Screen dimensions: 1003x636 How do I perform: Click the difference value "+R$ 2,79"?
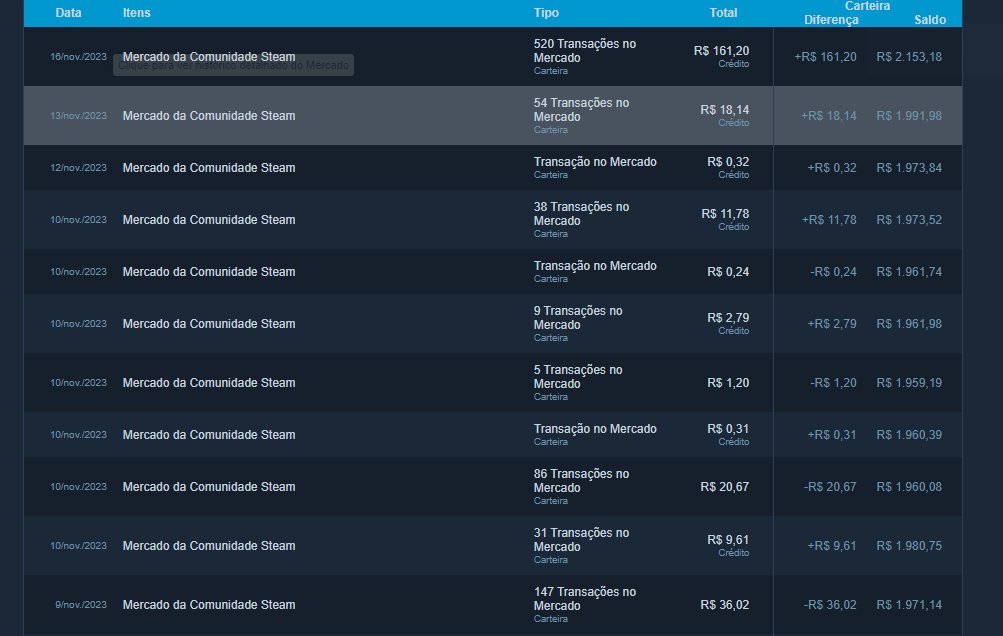click(832, 324)
